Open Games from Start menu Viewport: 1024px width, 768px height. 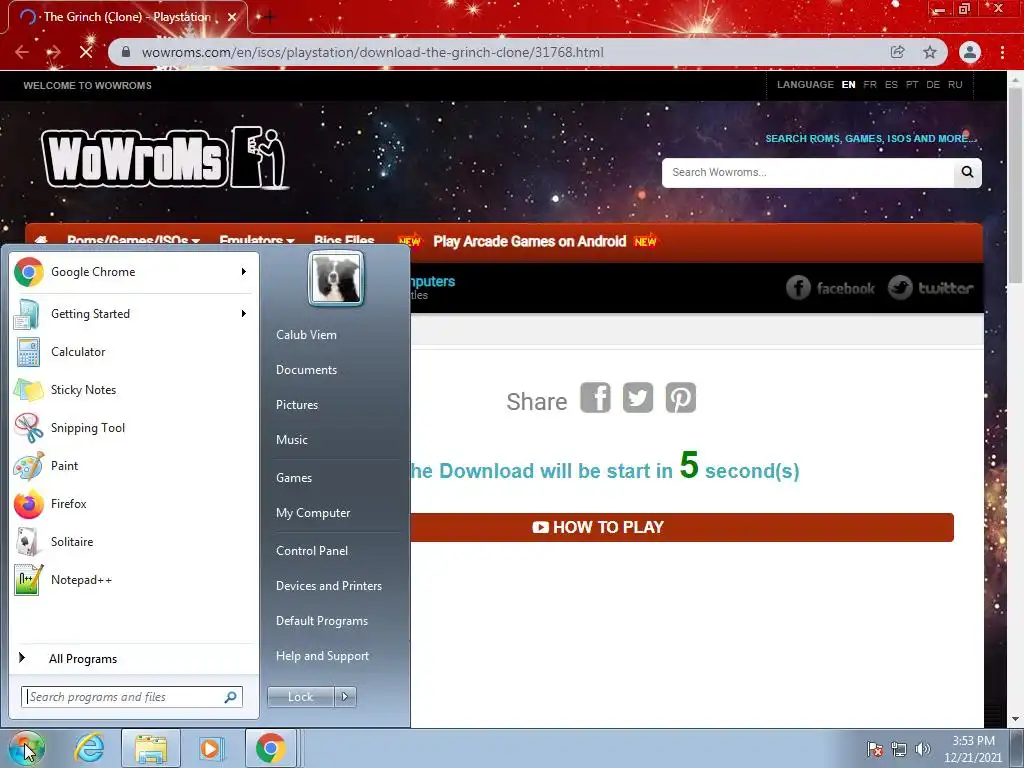294,477
